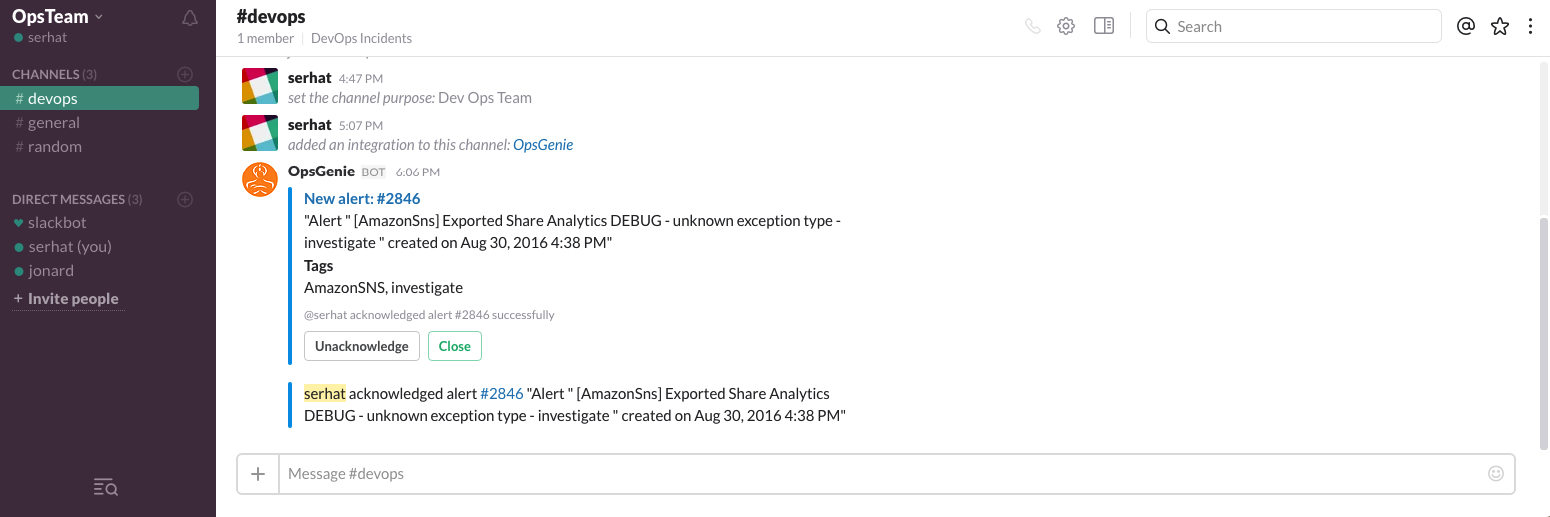The image size is (1550, 517).
Task: Click the Quick Switcher icon in sidebar
Action: [x=106, y=487]
